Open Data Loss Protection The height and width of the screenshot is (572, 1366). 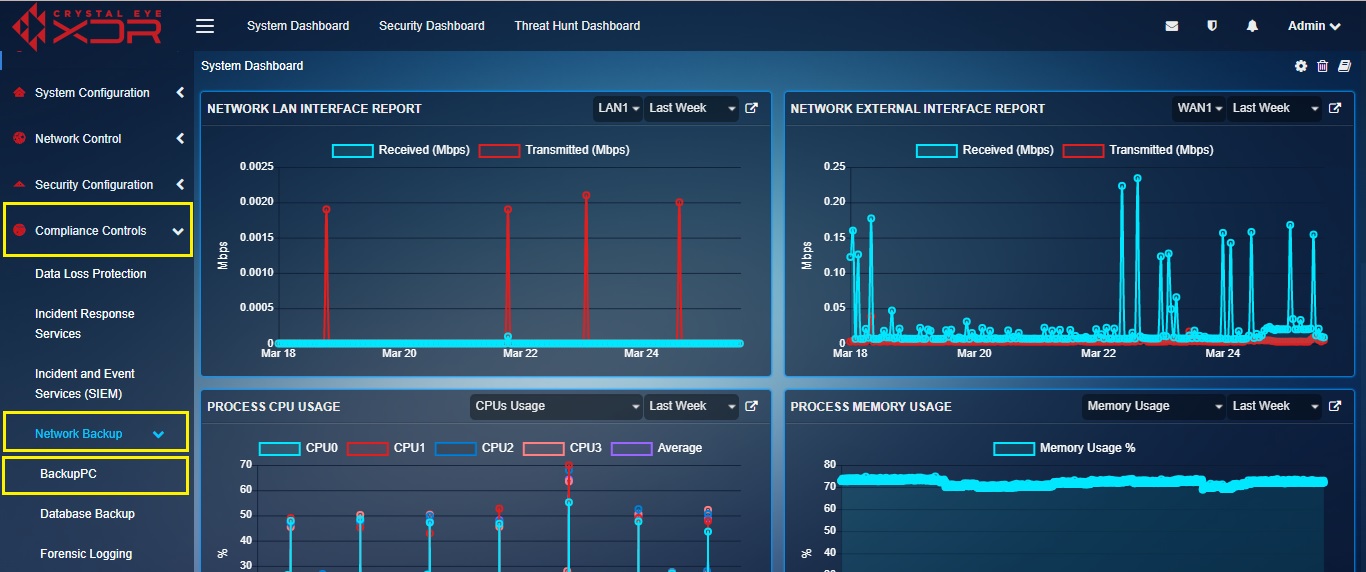click(x=91, y=274)
